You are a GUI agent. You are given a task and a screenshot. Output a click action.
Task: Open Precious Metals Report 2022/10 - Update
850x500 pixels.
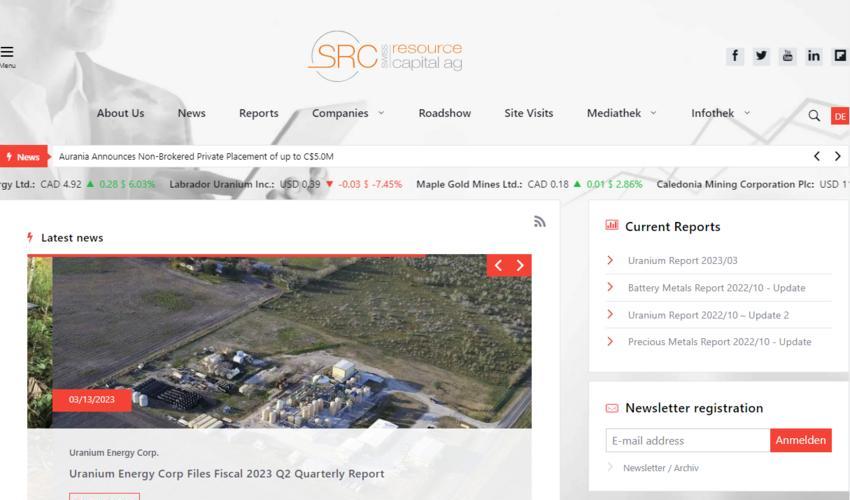(x=719, y=342)
